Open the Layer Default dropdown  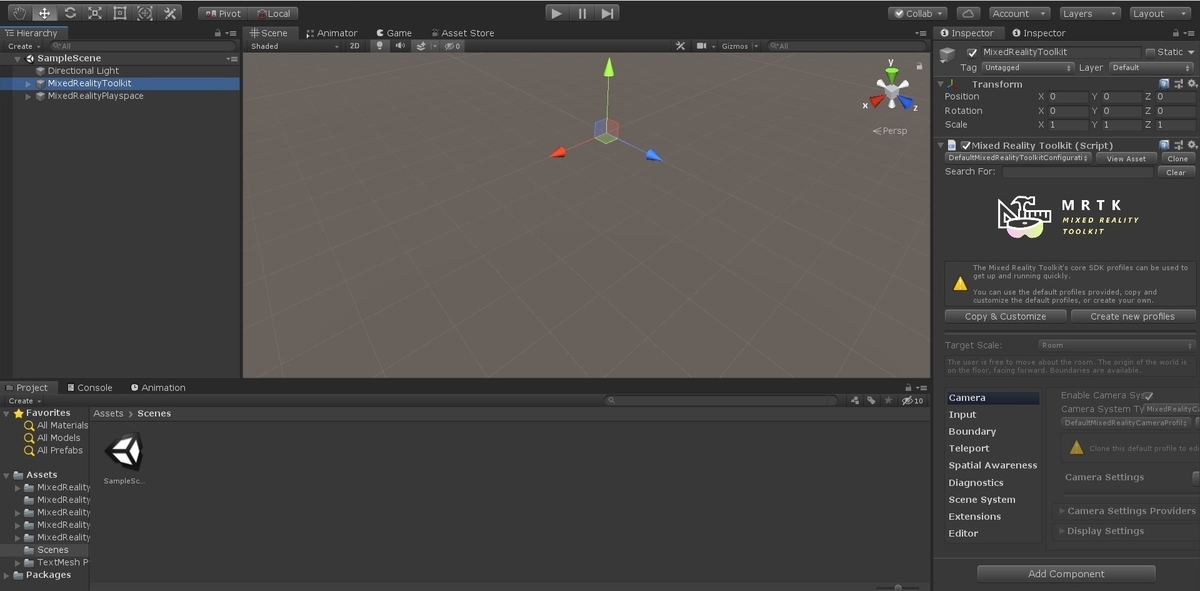(x=1151, y=68)
